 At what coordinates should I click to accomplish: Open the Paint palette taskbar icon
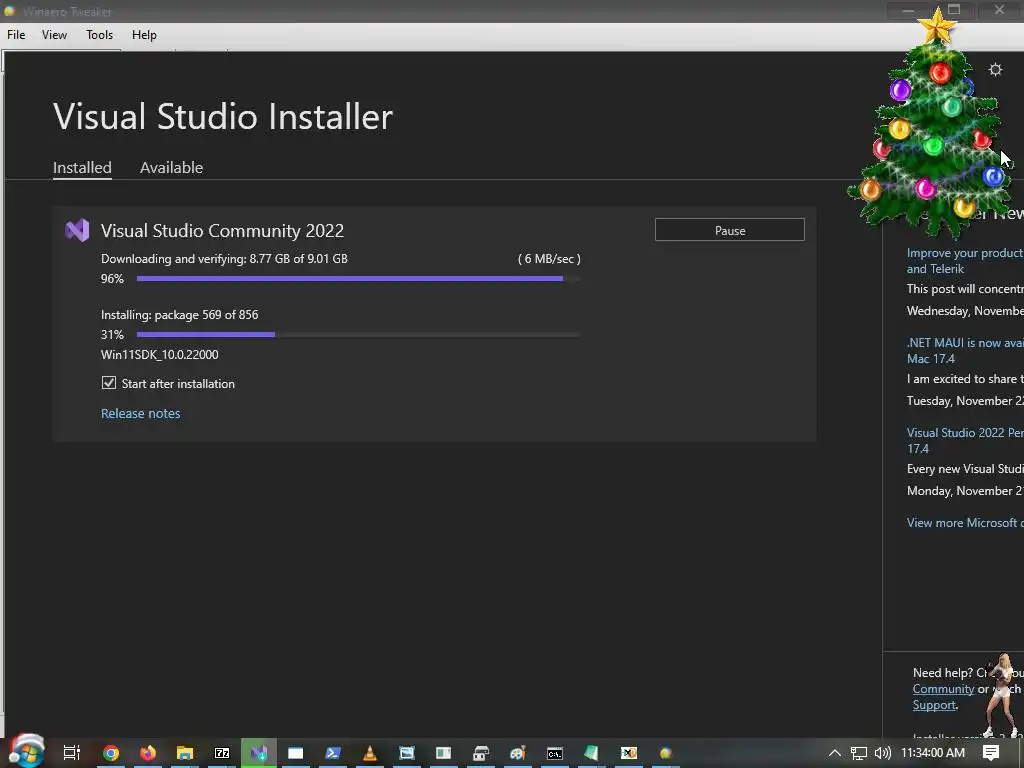518,753
